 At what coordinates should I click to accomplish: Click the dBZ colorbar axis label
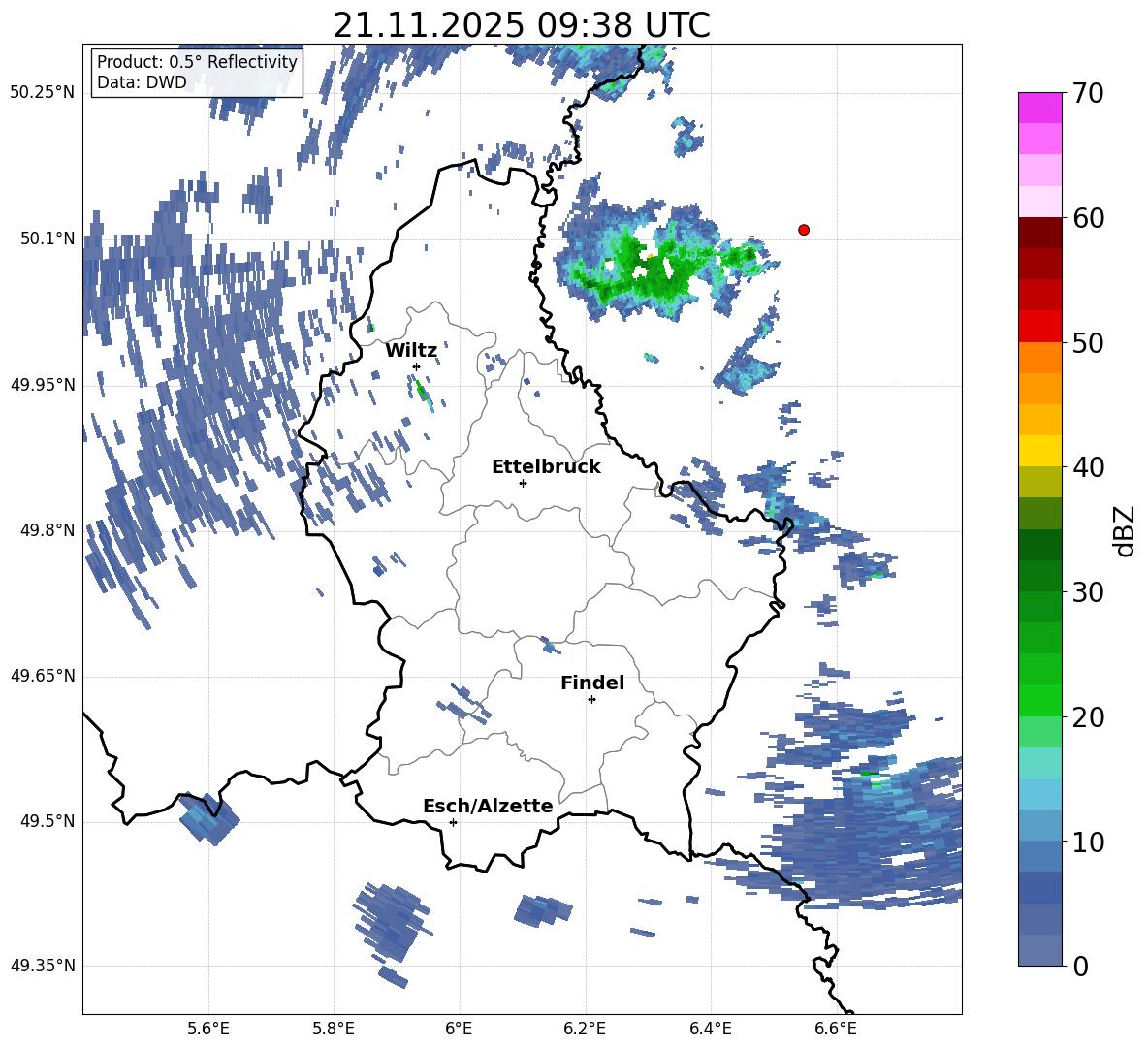tap(1123, 530)
